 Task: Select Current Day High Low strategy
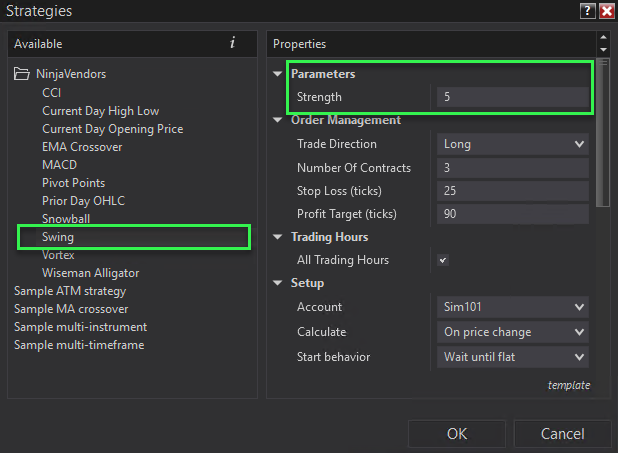tap(101, 111)
